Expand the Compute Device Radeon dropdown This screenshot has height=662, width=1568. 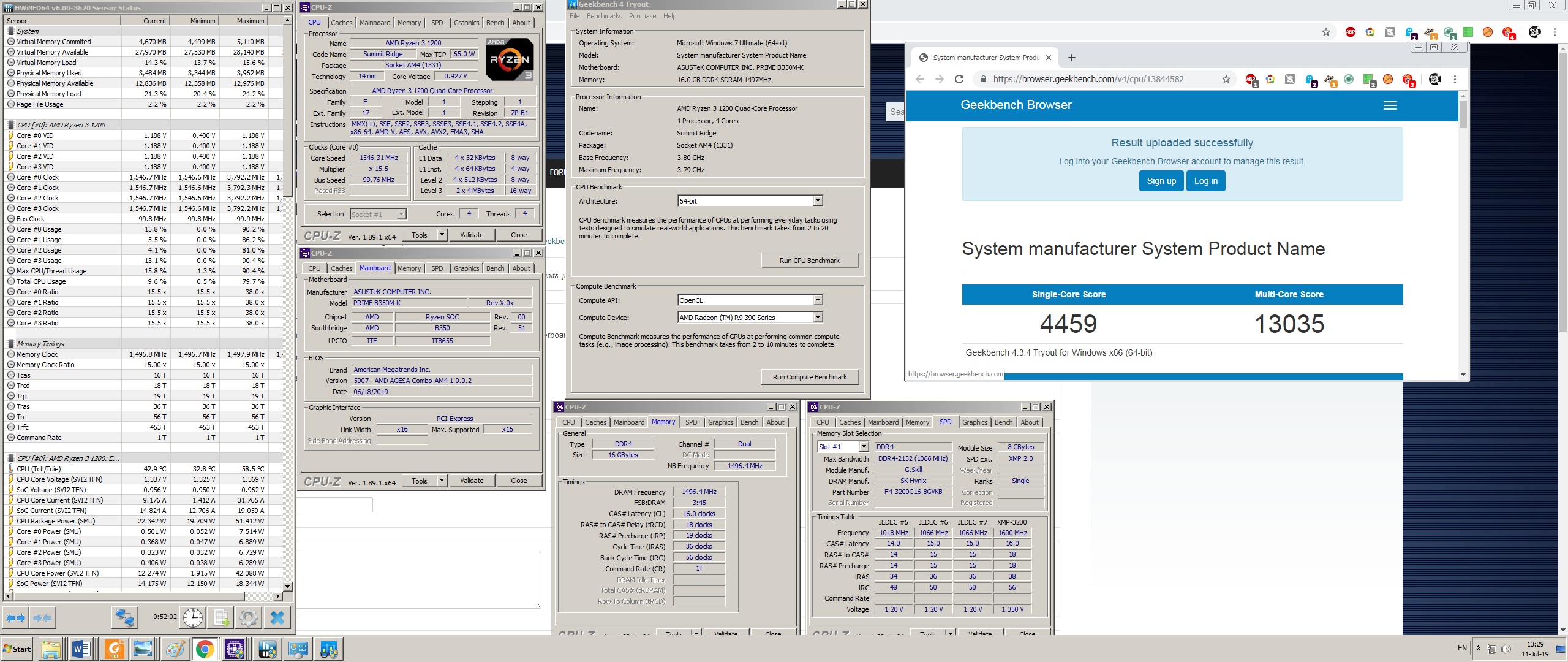coord(818,318)
